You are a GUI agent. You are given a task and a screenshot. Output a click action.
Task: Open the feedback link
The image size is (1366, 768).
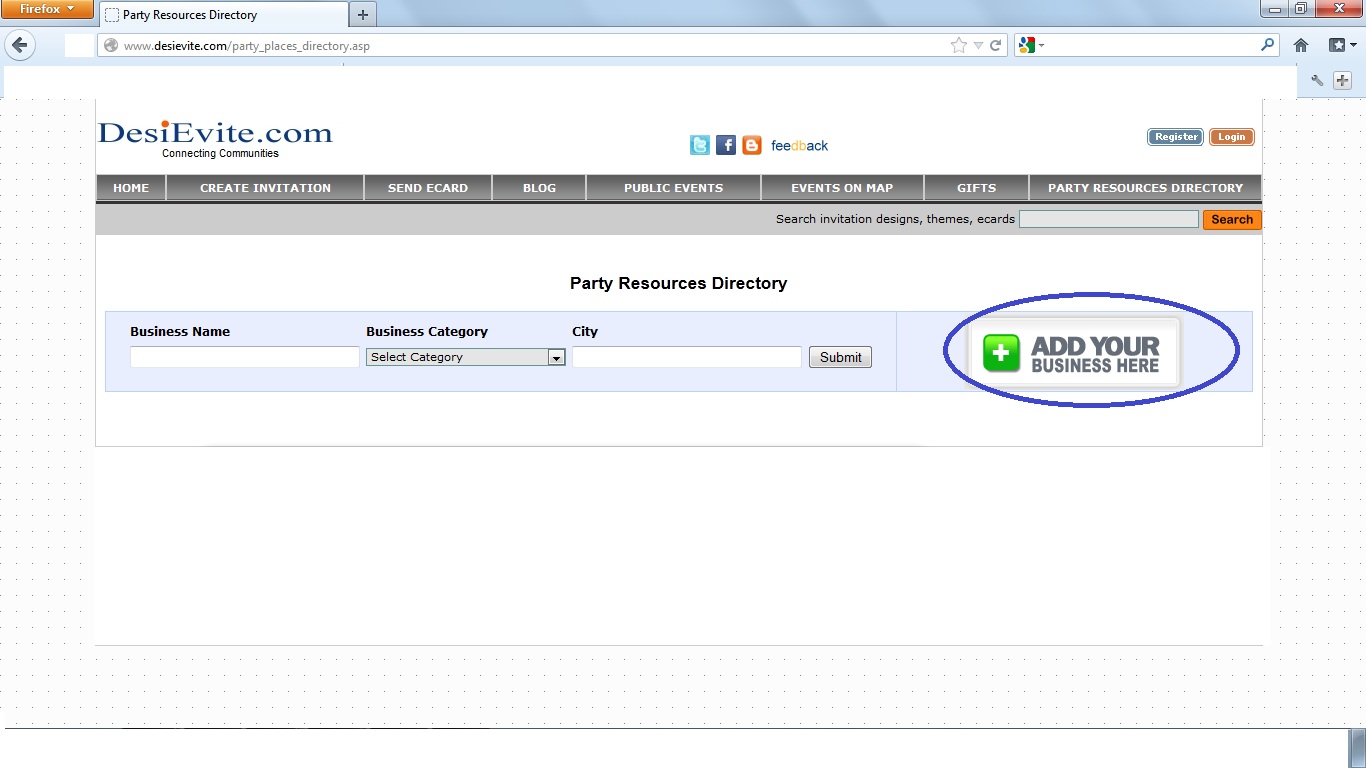pyautogui.click(x=799, y=146)
